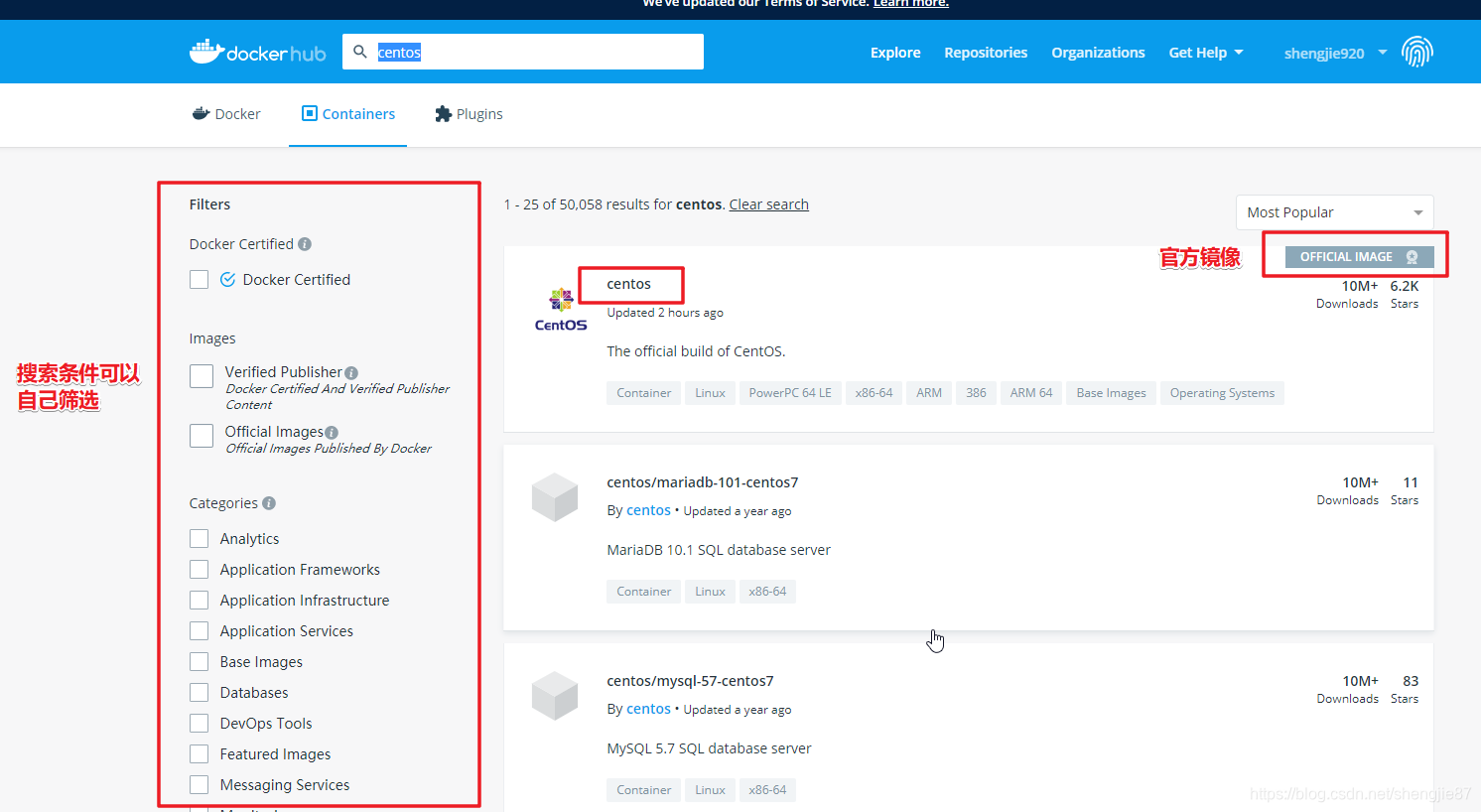Viewport: 1481px width, 812px height.
Task: Click the search magnifier icon
Action: tap(360, 52)
